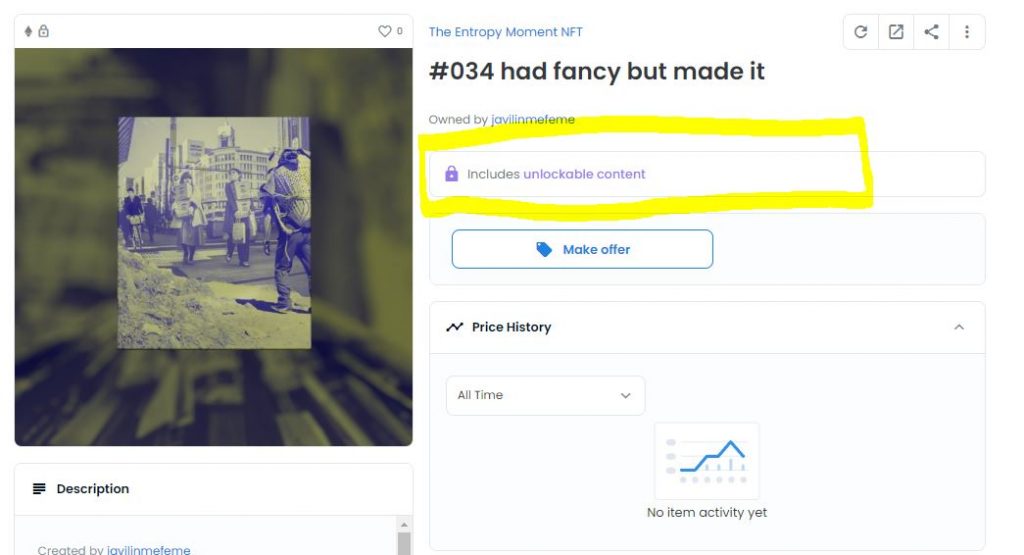The image size is (1024, 555).
Task: Open owner javilinmefeme profile link
Action: coord(533,119)
